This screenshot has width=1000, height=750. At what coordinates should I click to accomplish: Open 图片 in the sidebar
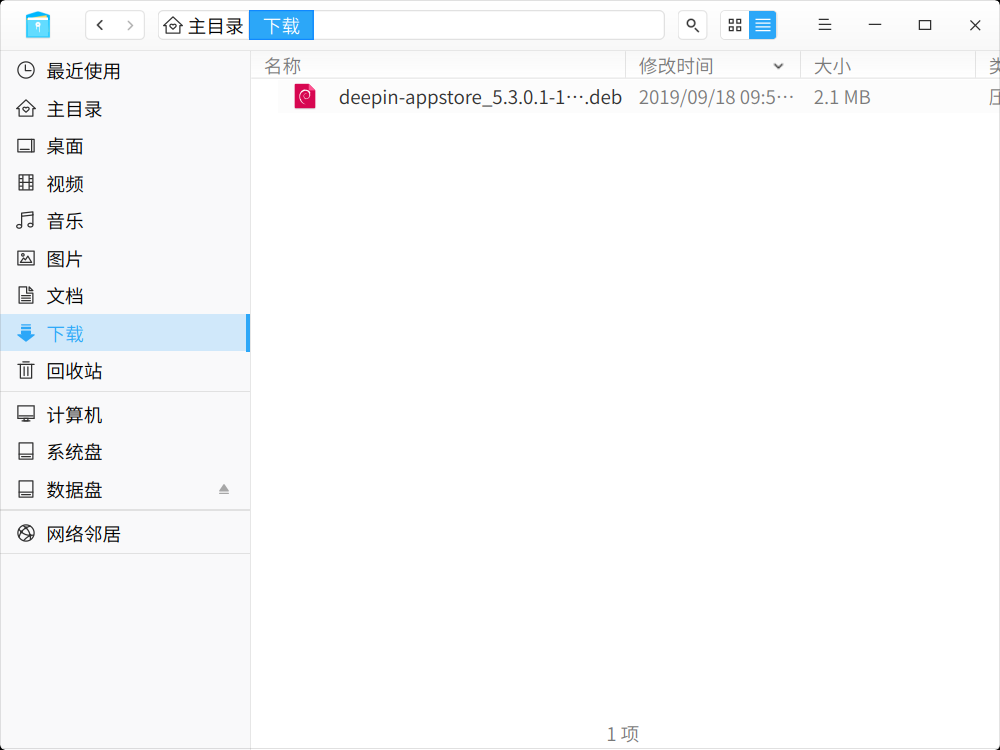(x=125, y=259)
